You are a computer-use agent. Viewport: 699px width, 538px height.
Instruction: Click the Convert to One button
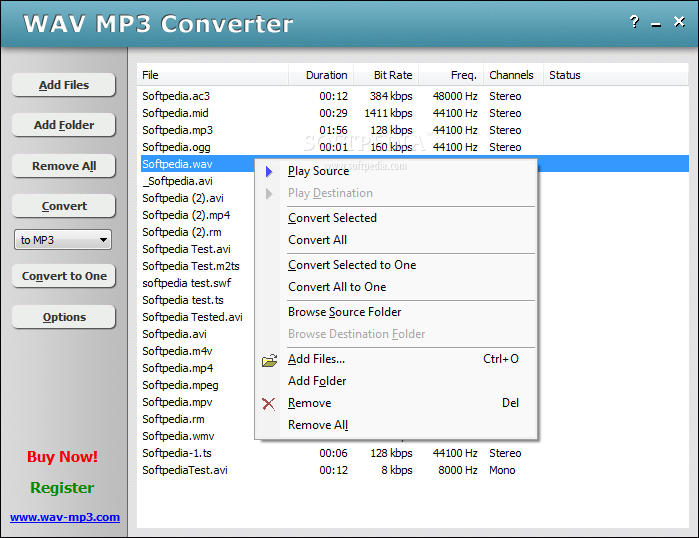click(x=64, y=276)
